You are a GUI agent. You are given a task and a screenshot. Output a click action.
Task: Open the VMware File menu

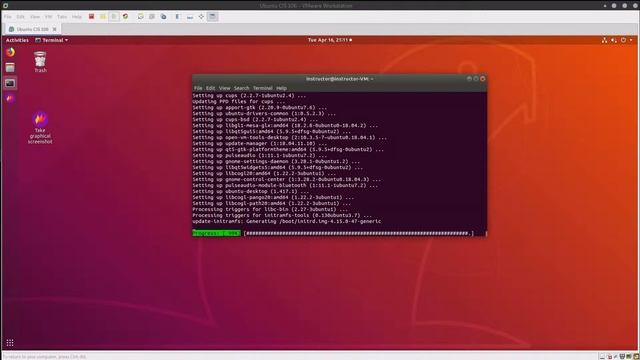pyautogui.click(x=8, y=17)
